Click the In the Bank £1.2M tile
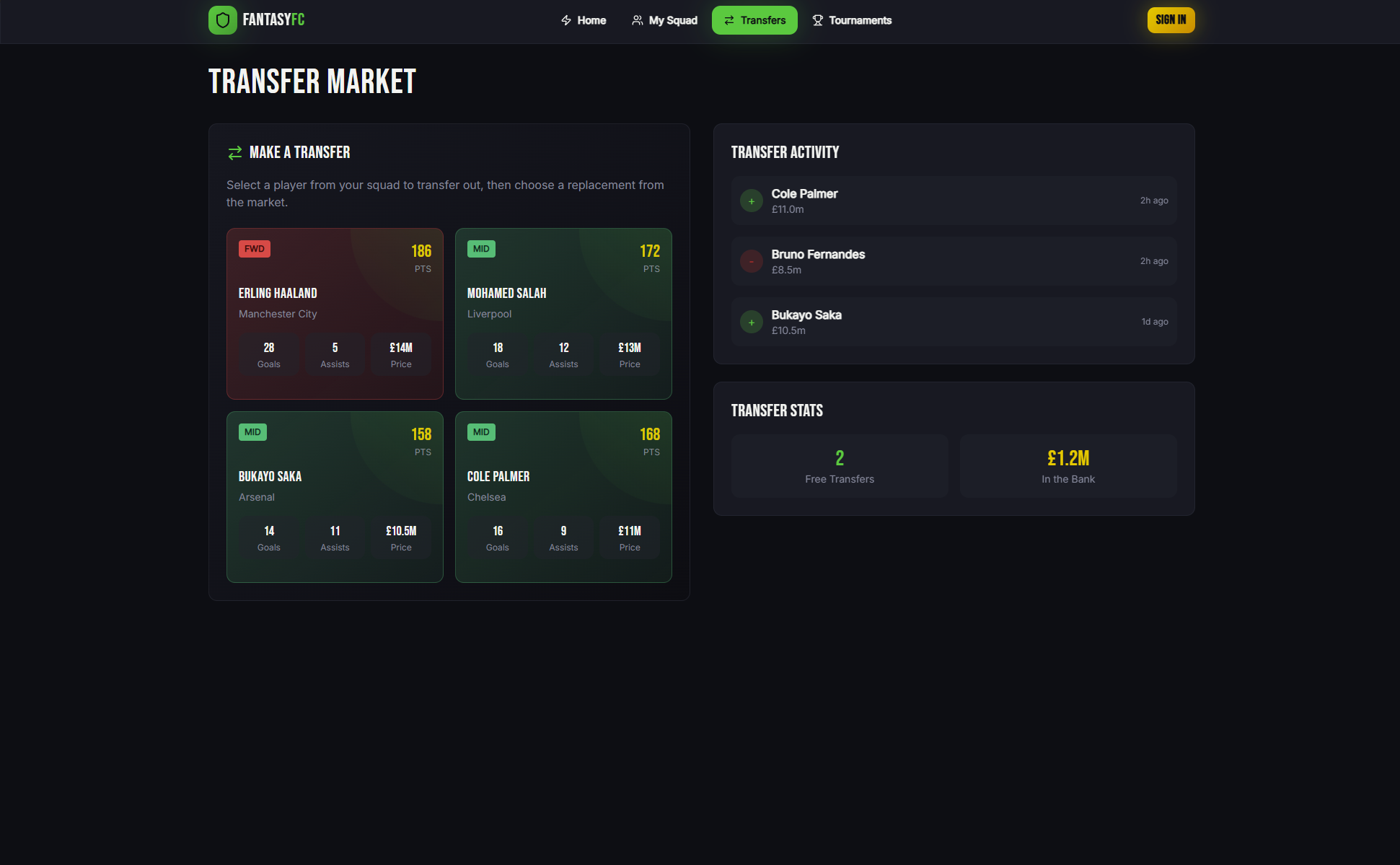 (1067, 466)
